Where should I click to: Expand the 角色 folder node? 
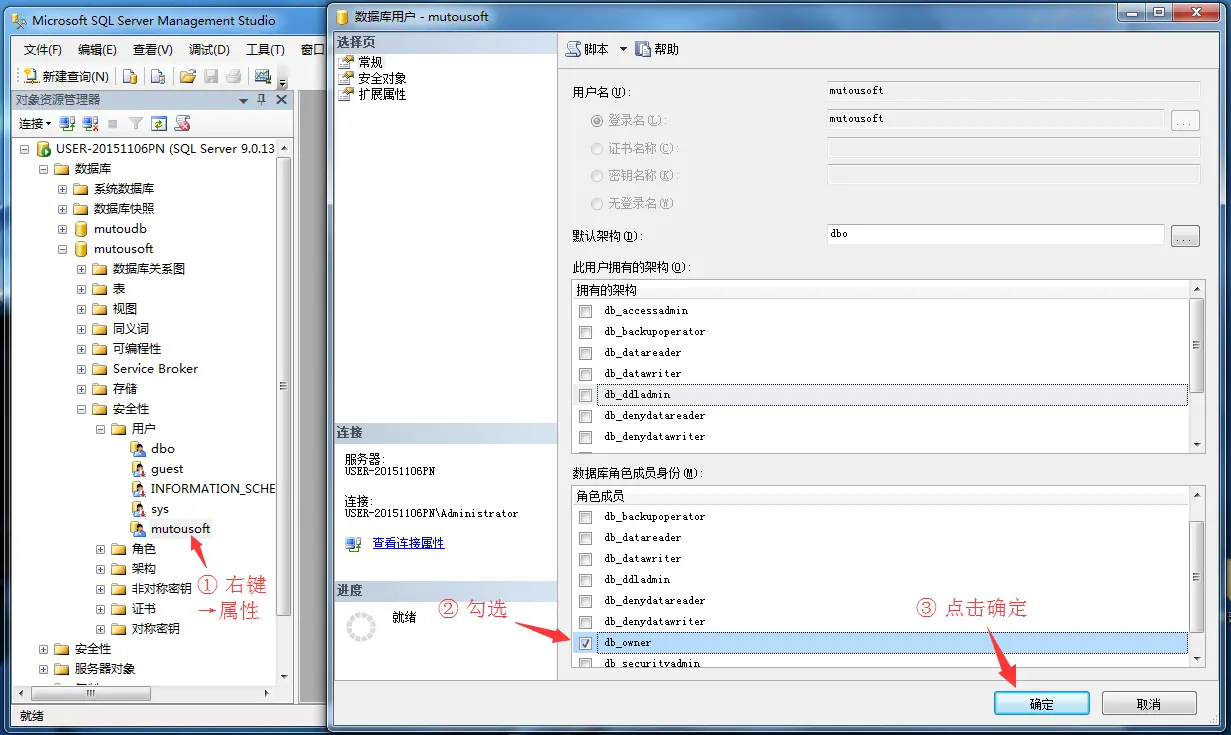100,548
